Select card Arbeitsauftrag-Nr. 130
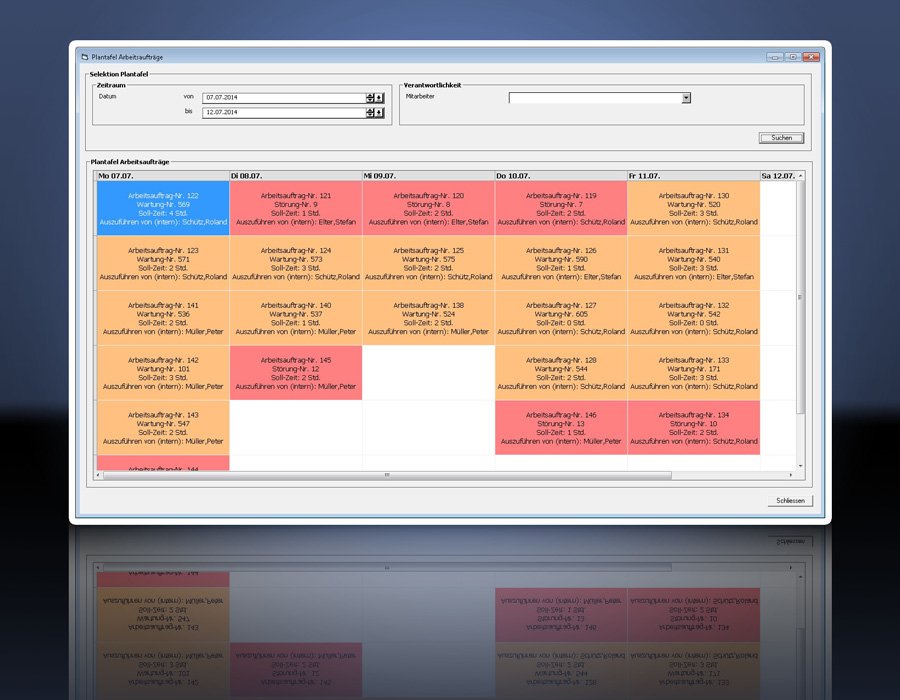This screenshot has height=700, width=900. (693, 208)
